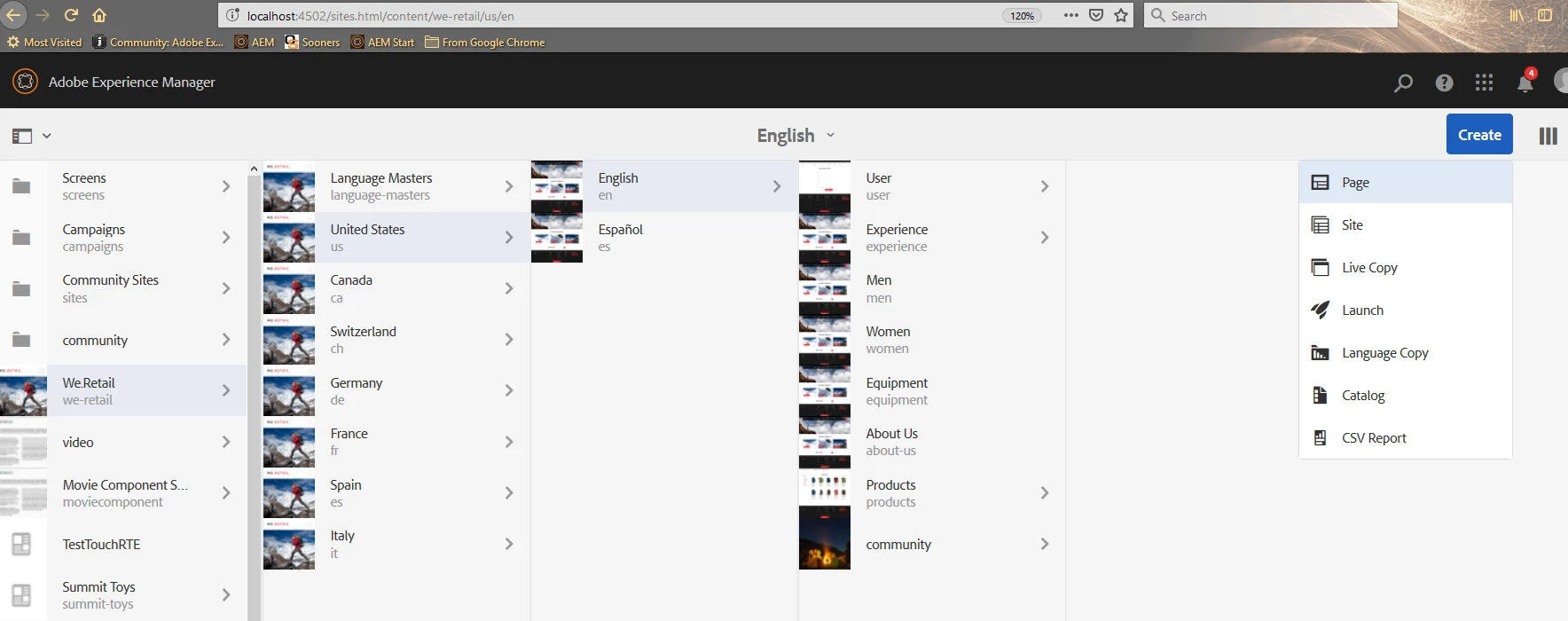1568x621 pixels.
Task: Click the Live Copy icon in Create menu
Action: 1320,268
